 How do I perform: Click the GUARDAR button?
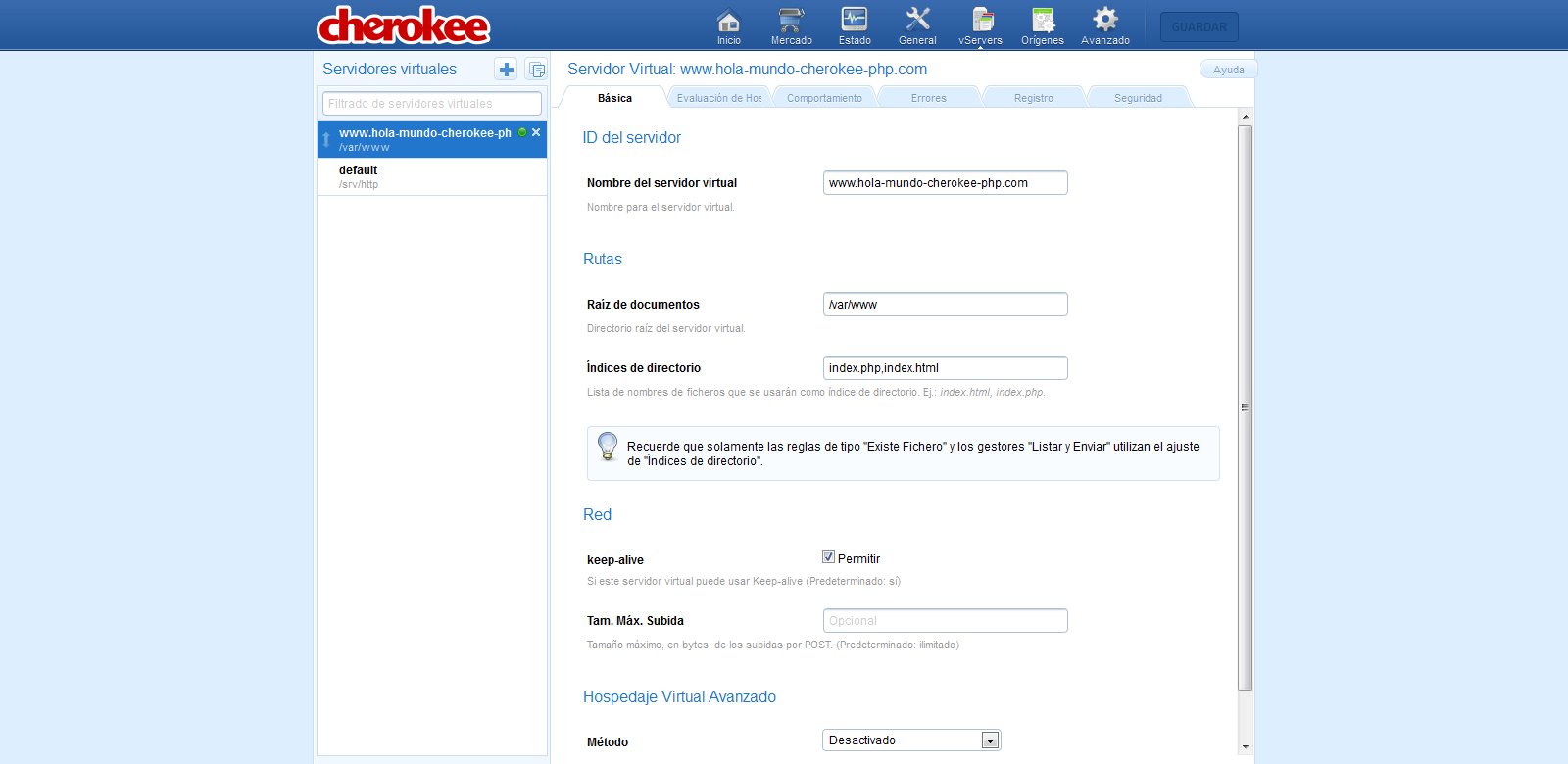1200,26
